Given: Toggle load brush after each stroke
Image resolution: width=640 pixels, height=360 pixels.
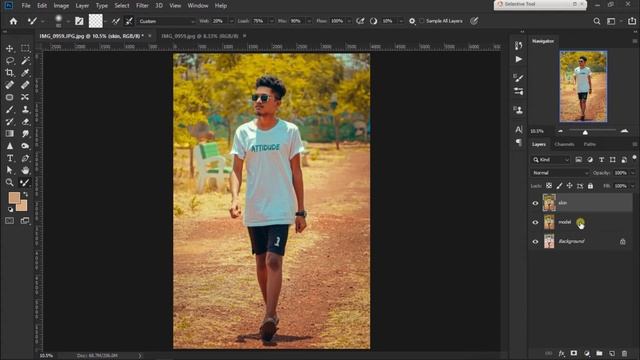Looking at the screenshot, I should (116, 21).
